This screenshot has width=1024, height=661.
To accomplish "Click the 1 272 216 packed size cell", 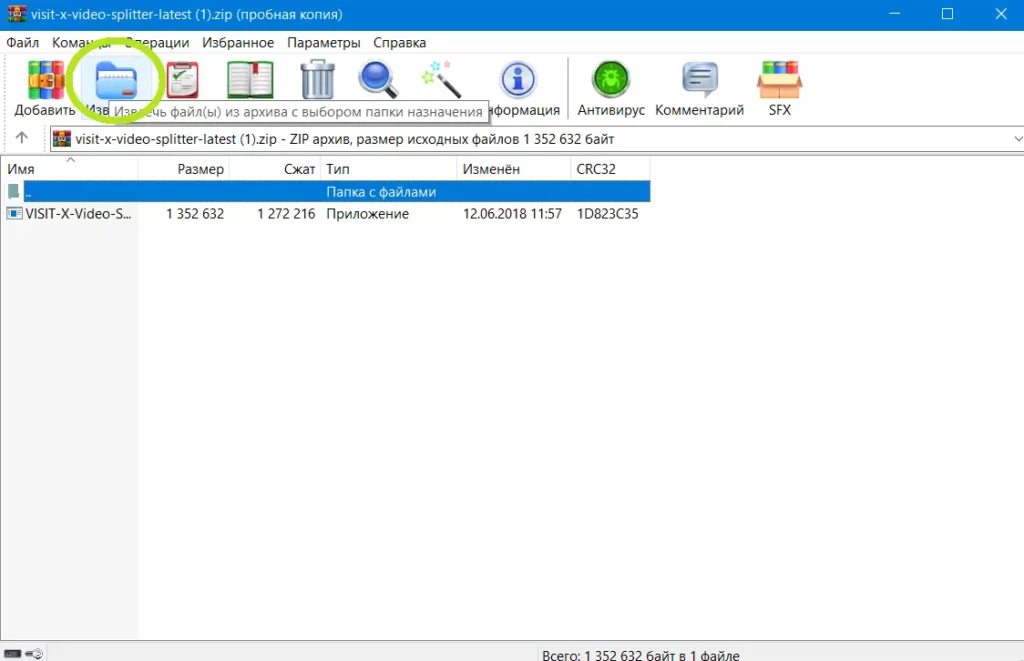I will click(x=286, y=214).
